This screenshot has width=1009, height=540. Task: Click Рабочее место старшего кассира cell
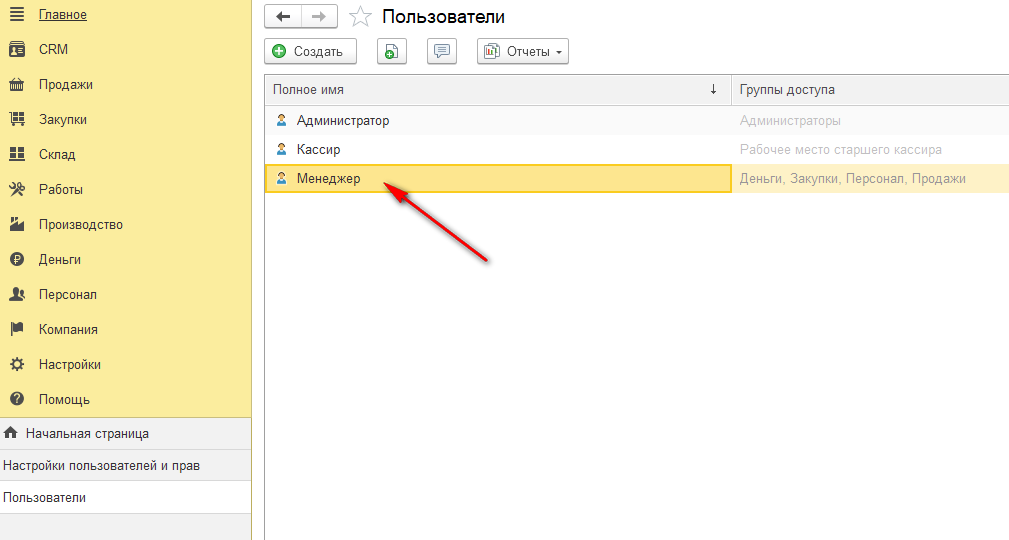pos(870,149)
